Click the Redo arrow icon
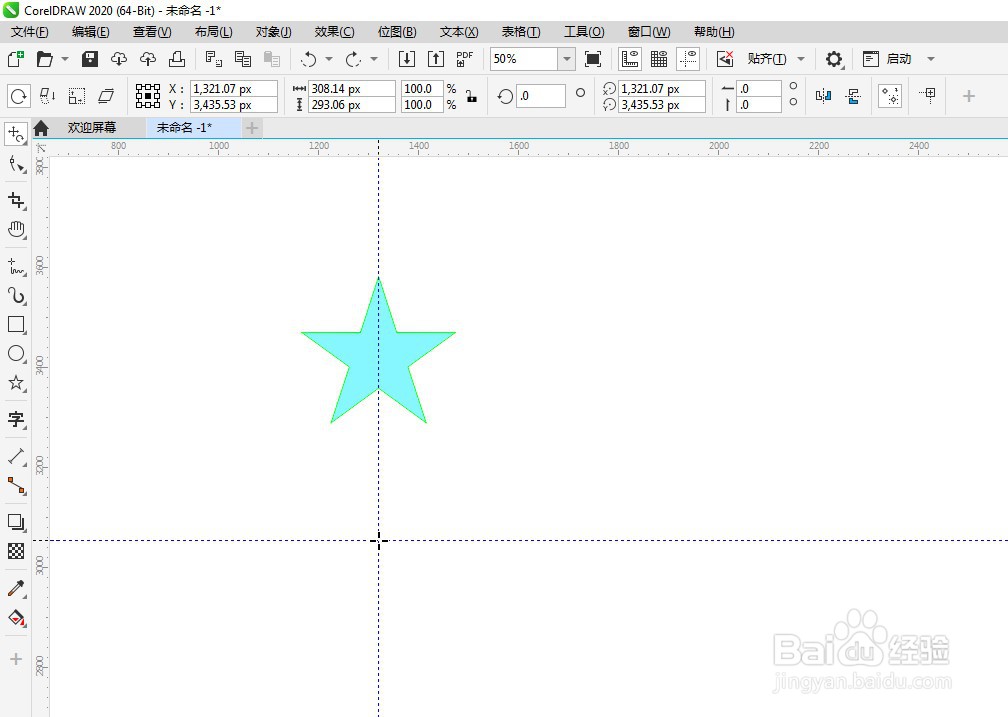Viewport: 1008px width, 717px height. 354,59
